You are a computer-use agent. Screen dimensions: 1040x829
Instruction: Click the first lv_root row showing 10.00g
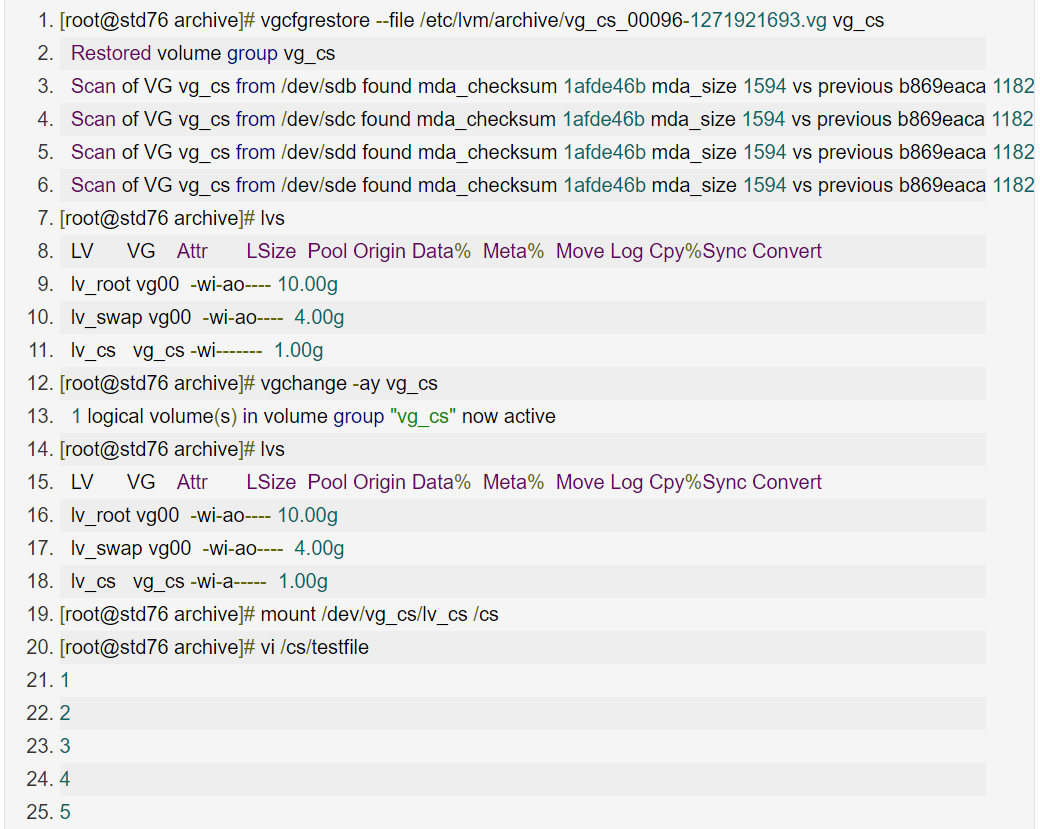[204, 284]
